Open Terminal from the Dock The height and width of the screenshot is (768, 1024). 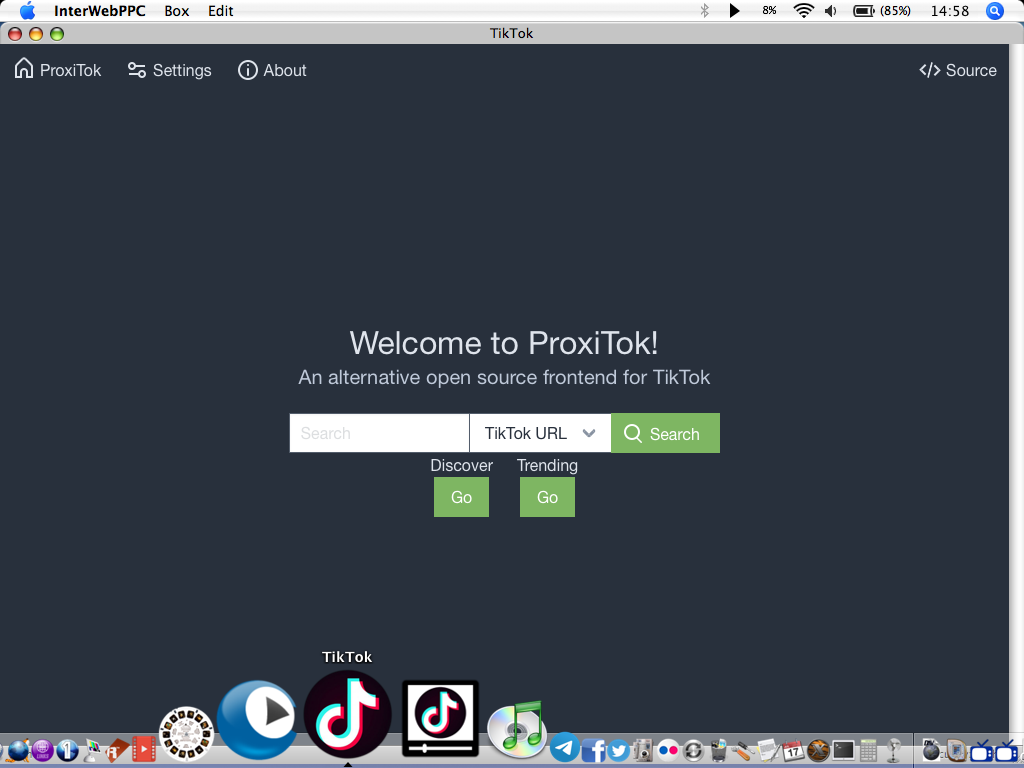pos(843,750)
